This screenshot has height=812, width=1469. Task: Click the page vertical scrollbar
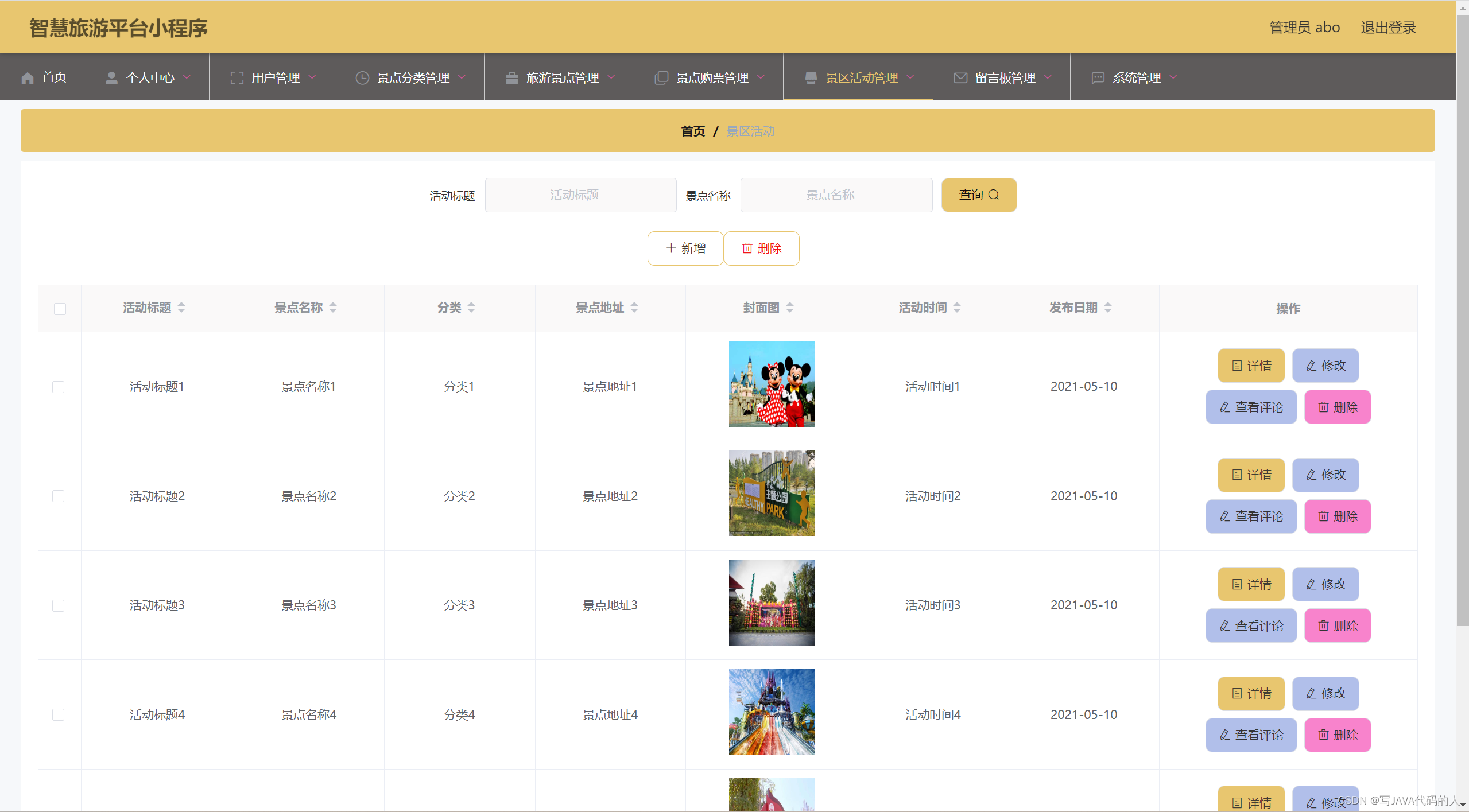[x=1463, y=321]
